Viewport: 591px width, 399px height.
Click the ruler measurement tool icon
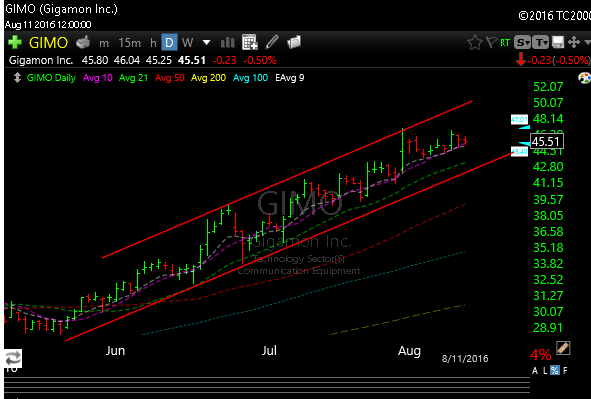[563, 348]
